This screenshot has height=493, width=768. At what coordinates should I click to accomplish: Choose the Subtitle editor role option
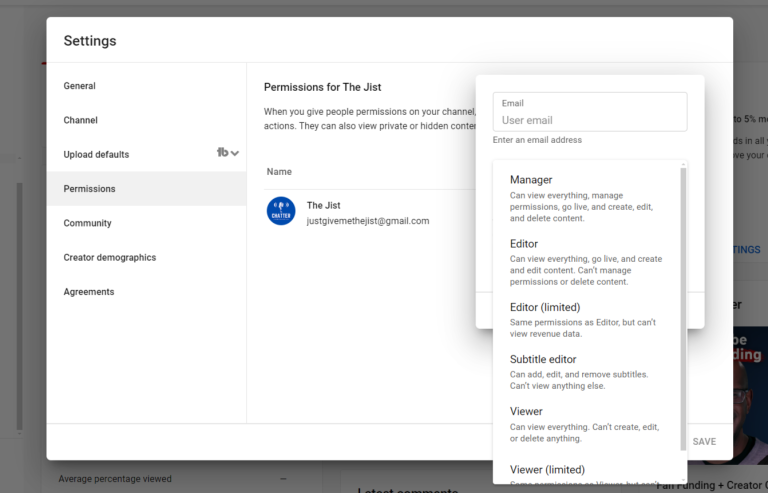pyautogui.click(x=586, y=372)
